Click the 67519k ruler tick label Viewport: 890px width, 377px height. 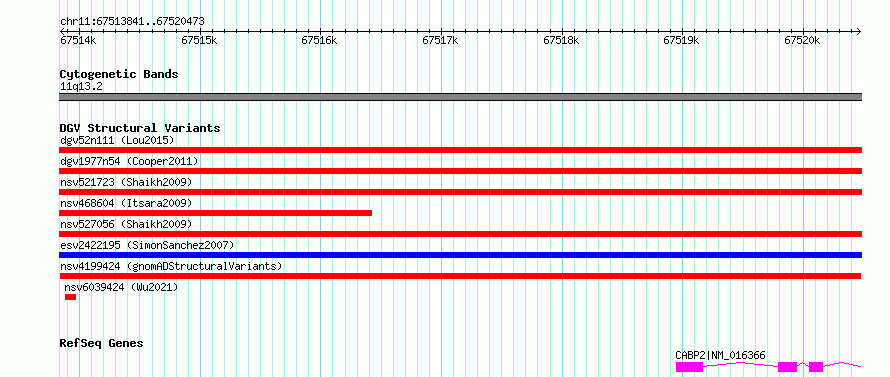682,40
